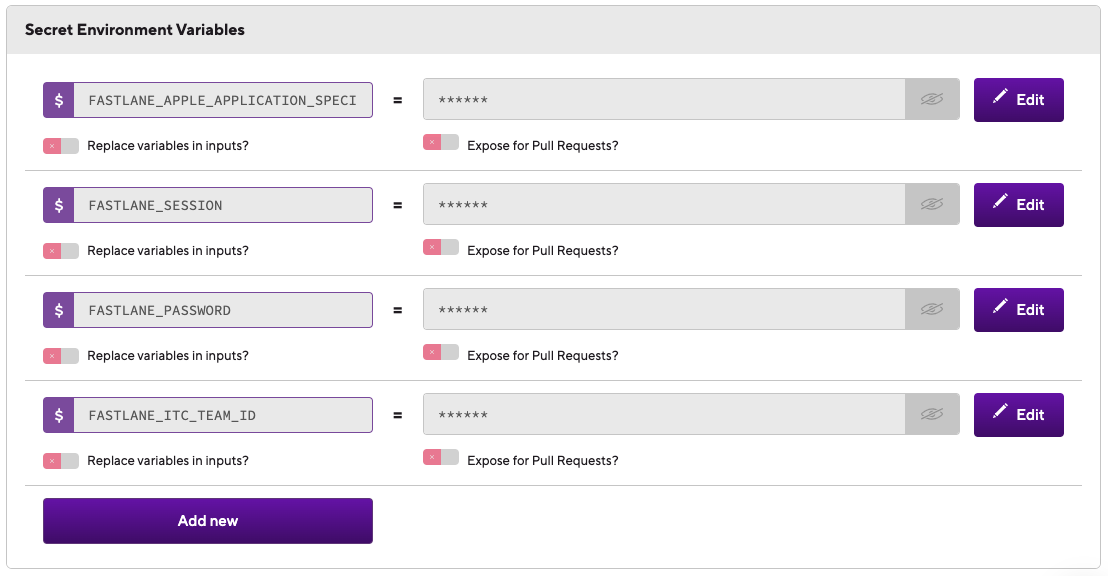Click dollar icon beside FASTLANE_APPLE_APPLICATION_SPECI key
Viewport: 1108px width, 576px height.
[x=59, y=100]
